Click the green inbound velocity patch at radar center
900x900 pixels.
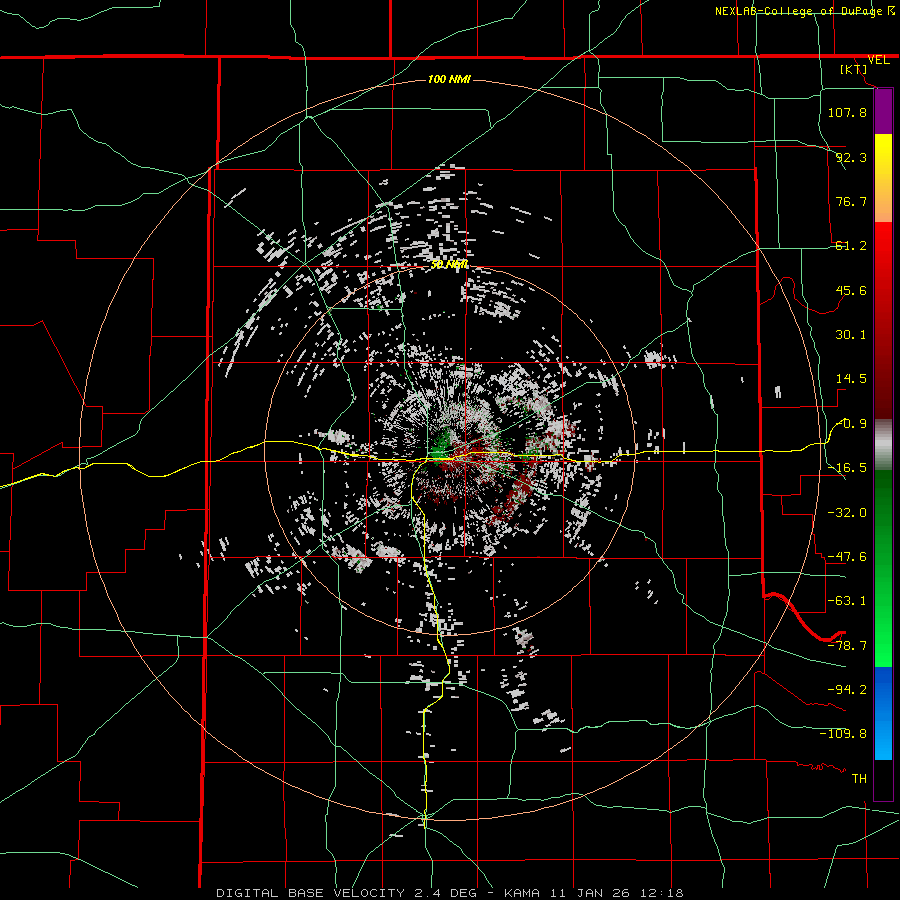coord(441,443)
